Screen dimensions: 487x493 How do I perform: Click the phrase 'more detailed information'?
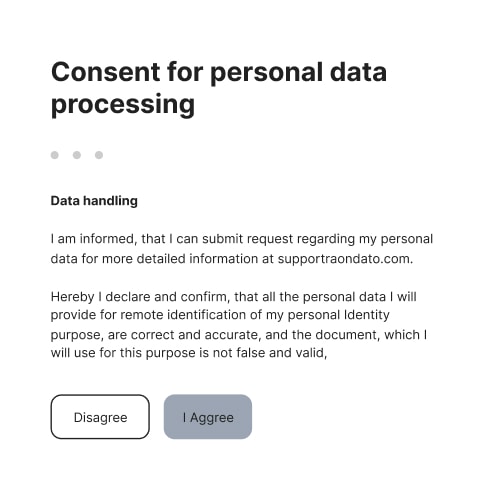180,259
